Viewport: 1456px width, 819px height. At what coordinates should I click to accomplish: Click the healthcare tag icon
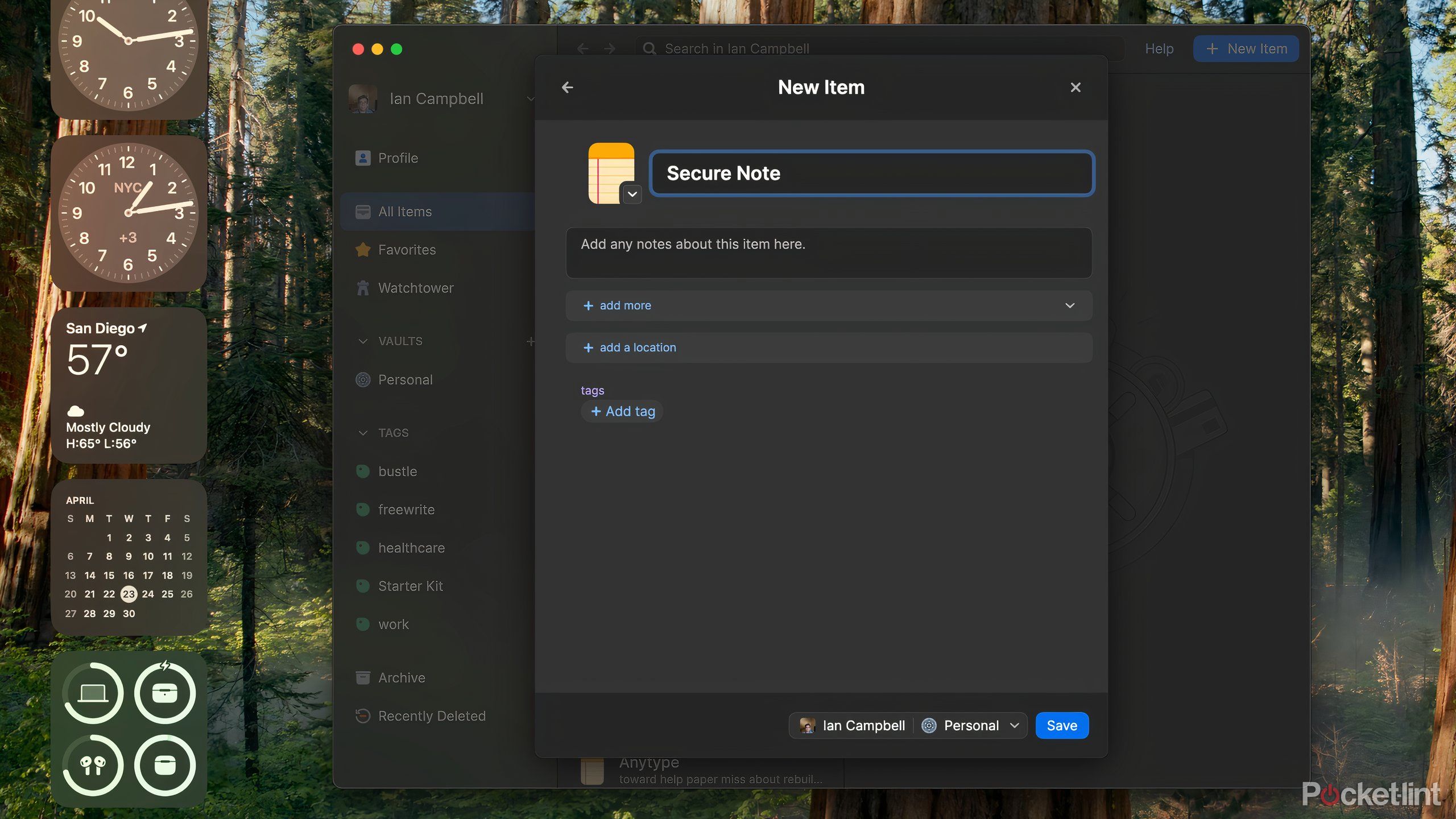tap(363, 548)
